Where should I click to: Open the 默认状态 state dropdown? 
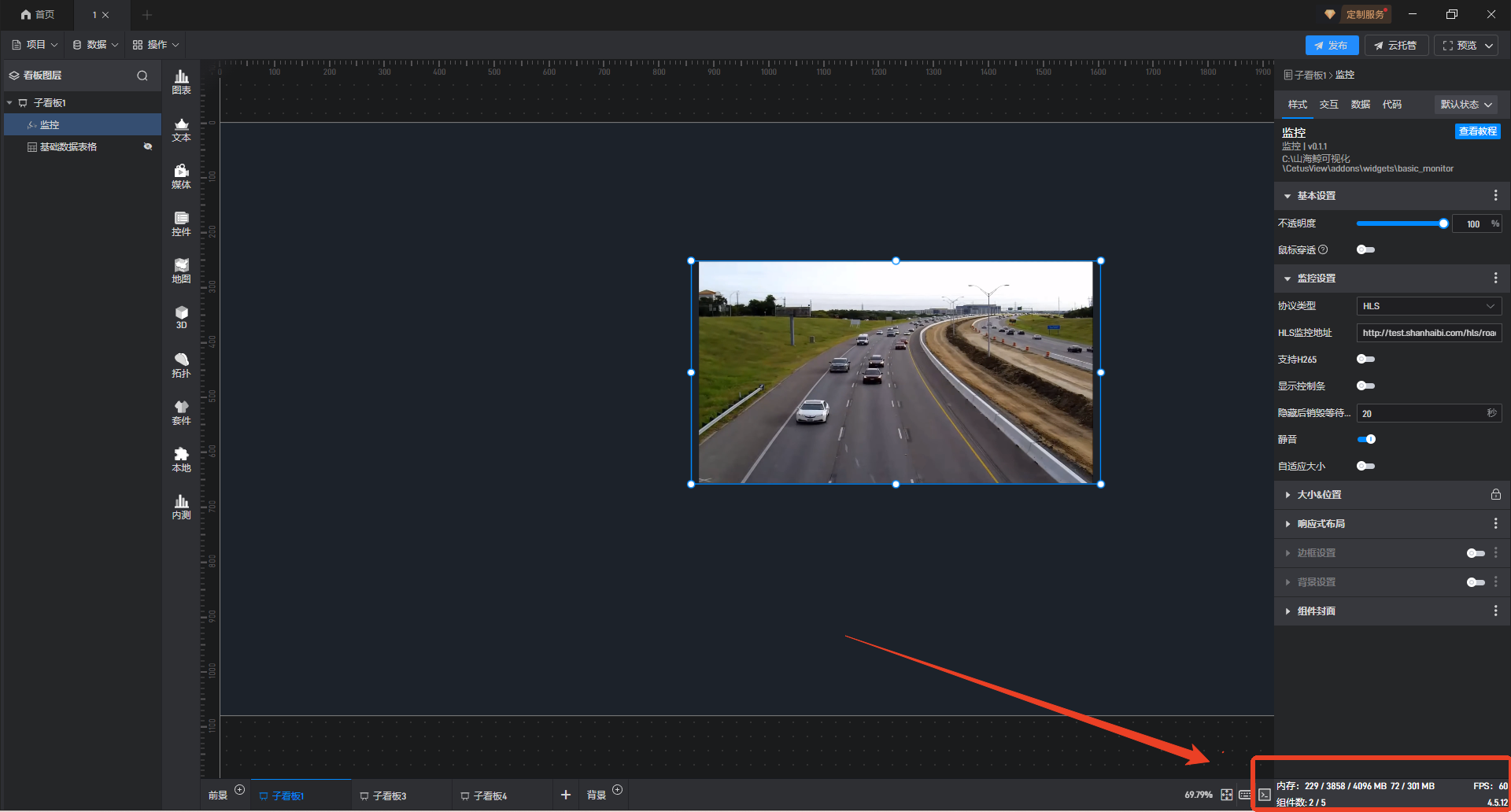point(1465,105)
